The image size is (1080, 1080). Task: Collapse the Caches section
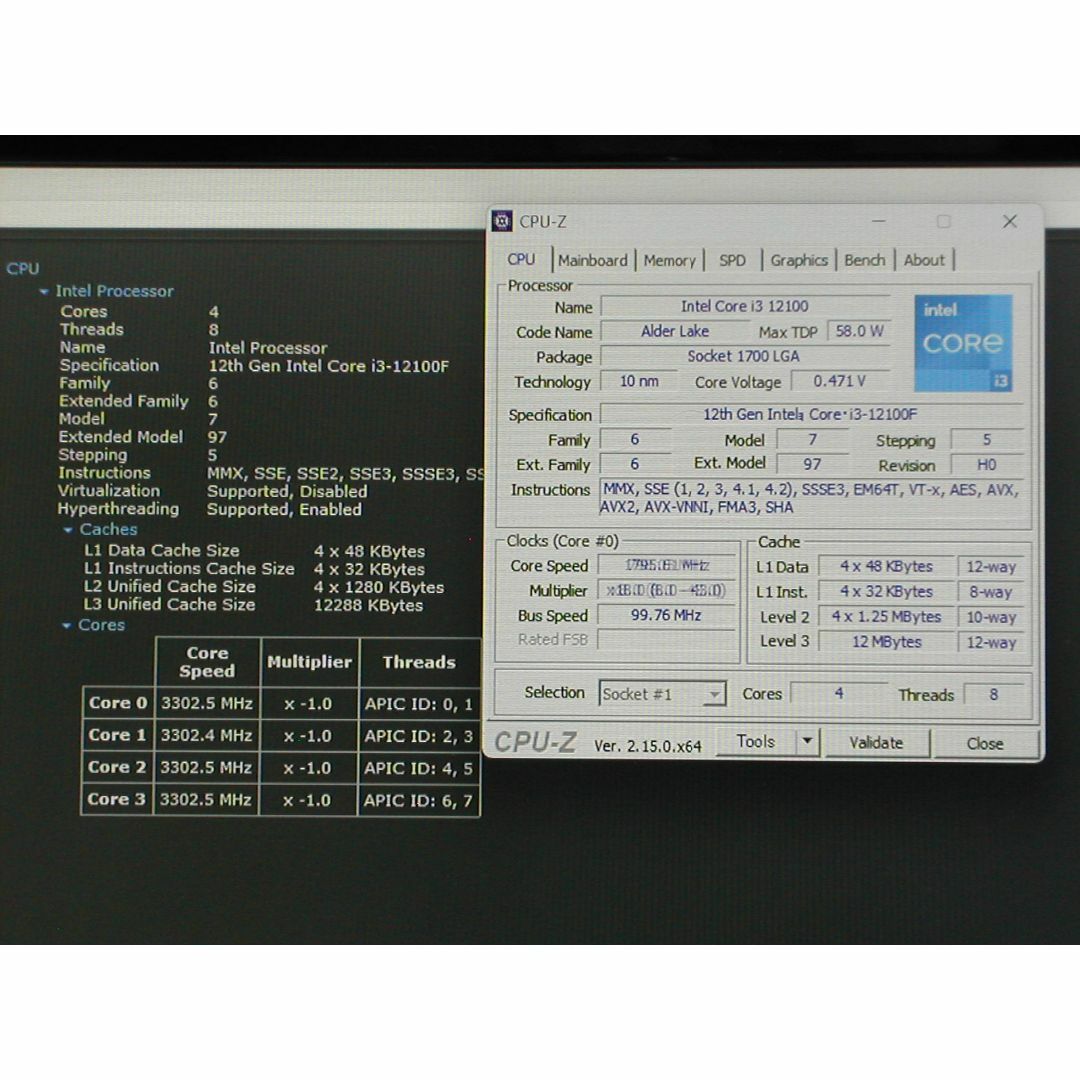tap(68, 530)
